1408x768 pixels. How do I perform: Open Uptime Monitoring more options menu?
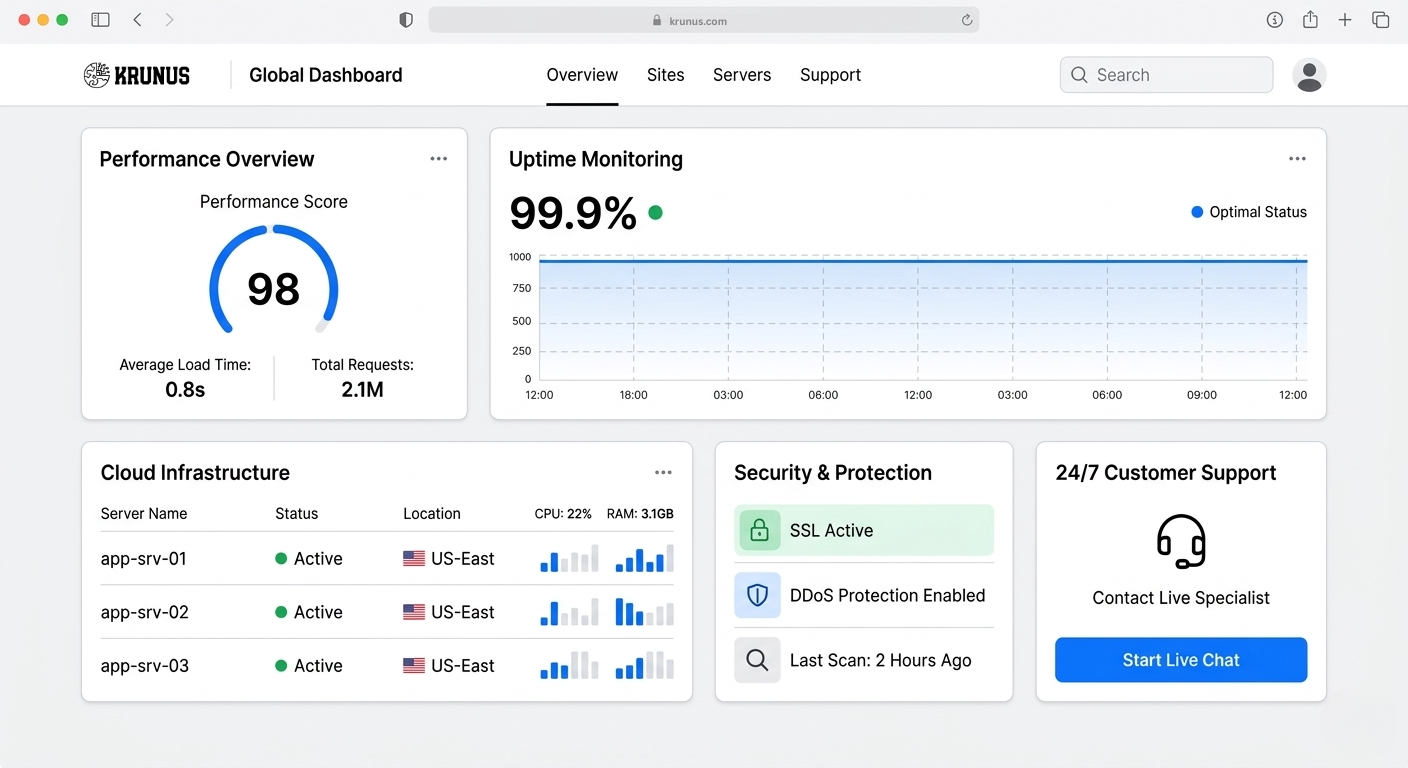pos(1297,159)
